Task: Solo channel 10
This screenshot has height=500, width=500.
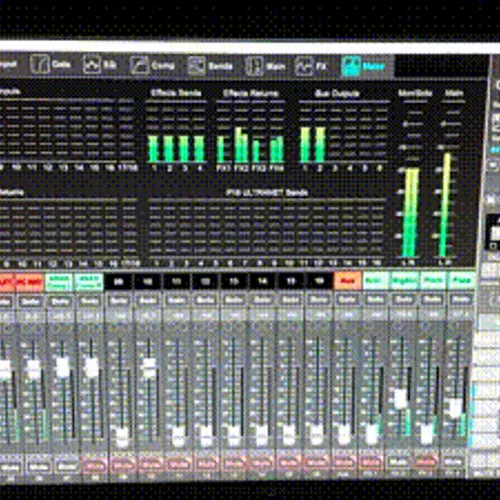Action: (x=147, y=300)
